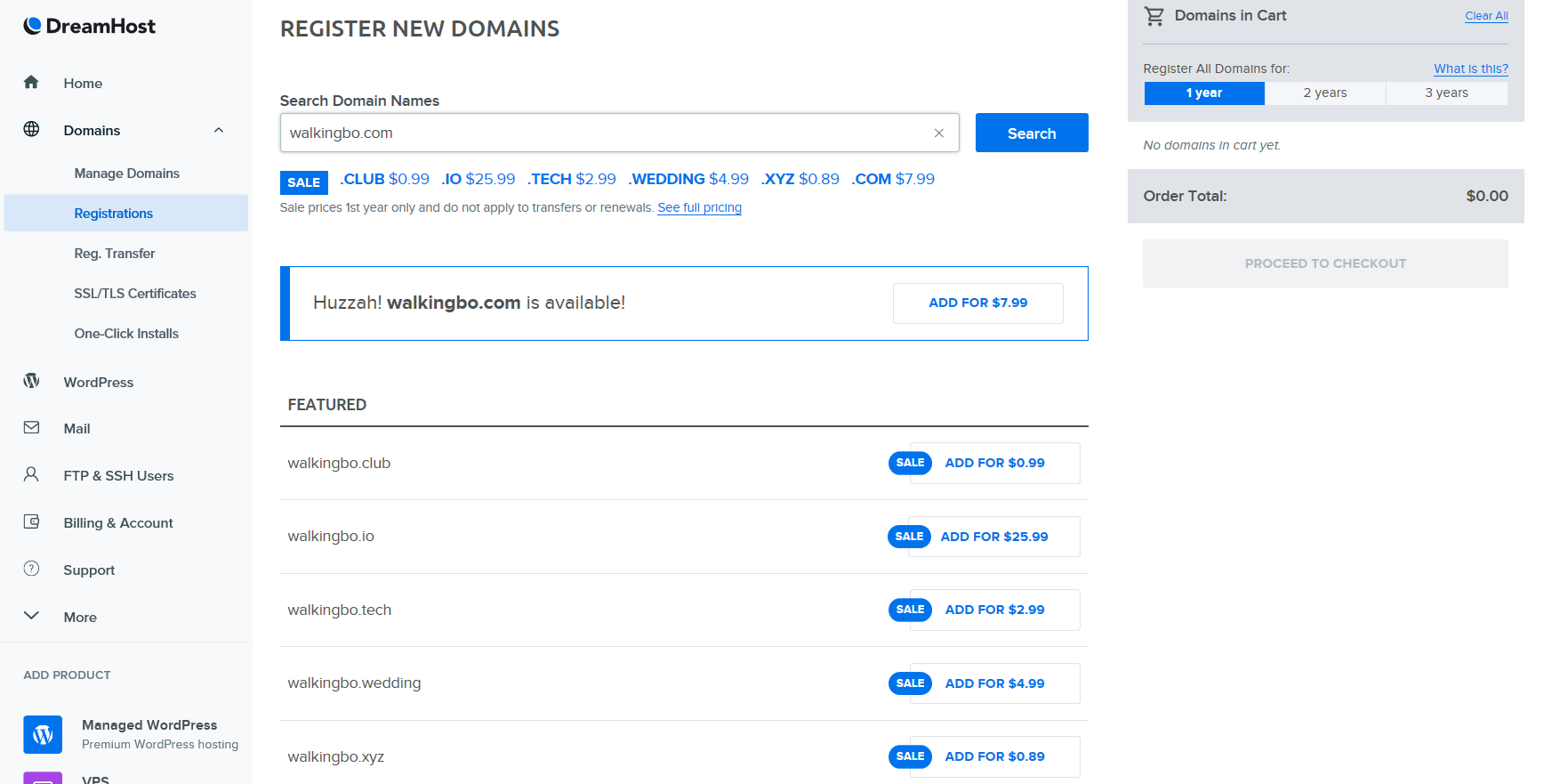Image resolution: width=1568 pixels, height=784 pixels.
Task: Click Order Total $0.00 amount
Action: coord(1487,196)
